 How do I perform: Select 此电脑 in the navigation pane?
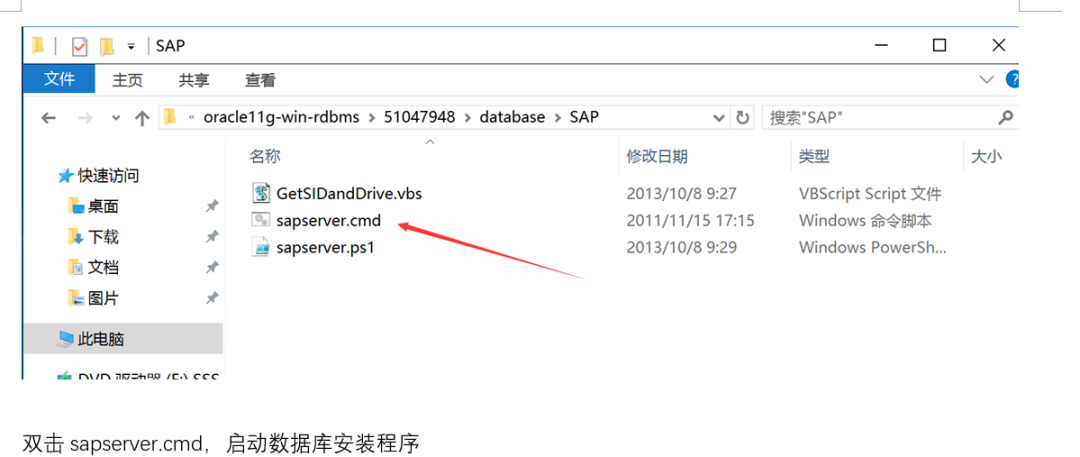[x=101, y=338]
